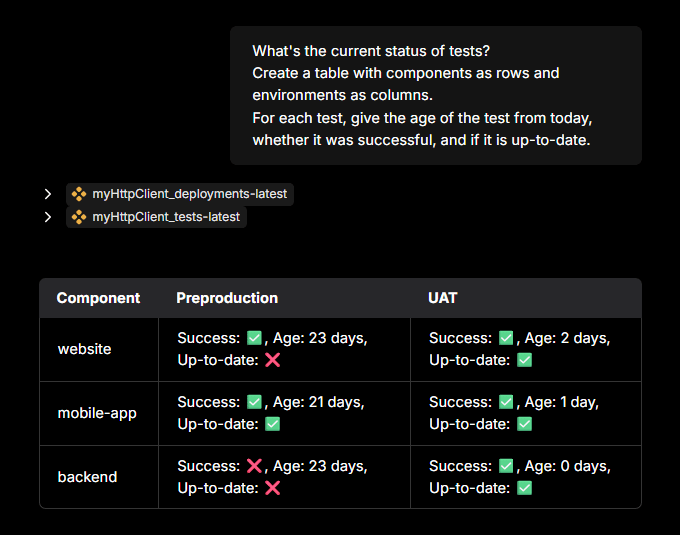The image size is (680, 535).
Task: Click website Preproduction up-to-date red cross
Action: coord(272,360)
